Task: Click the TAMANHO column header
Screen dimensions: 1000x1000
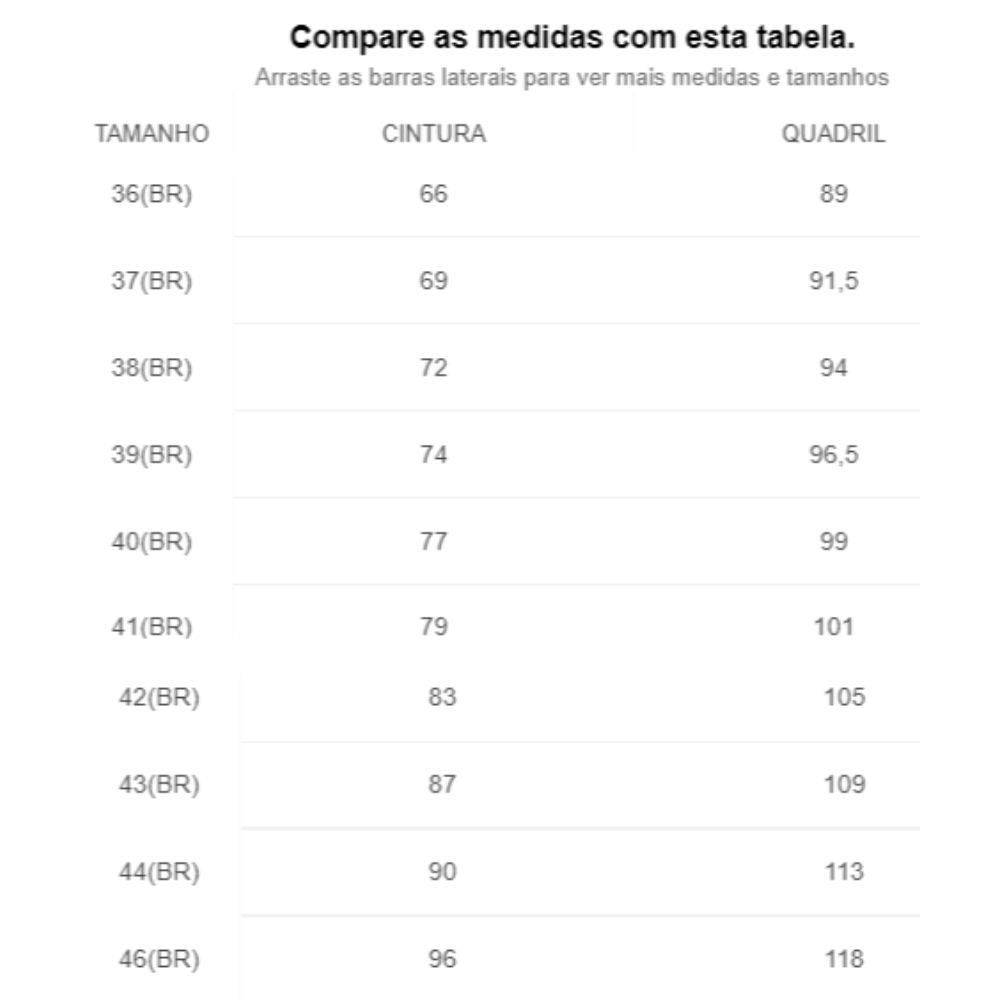Action: pos(152,134)
